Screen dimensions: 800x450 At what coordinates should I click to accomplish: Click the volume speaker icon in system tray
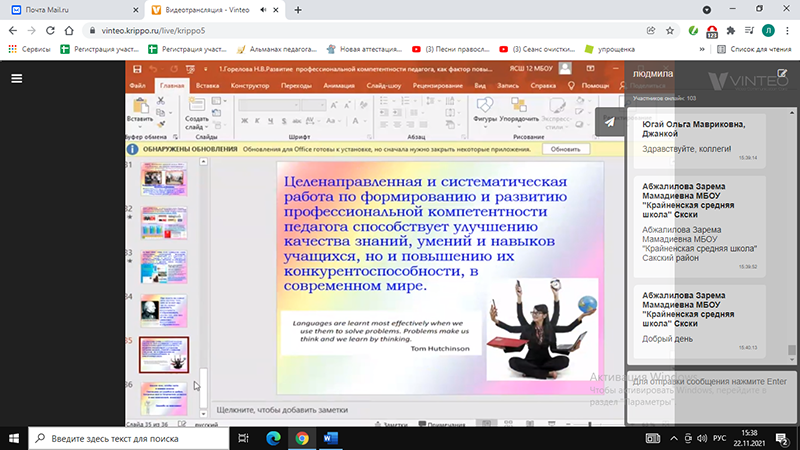tap(702, 438)
